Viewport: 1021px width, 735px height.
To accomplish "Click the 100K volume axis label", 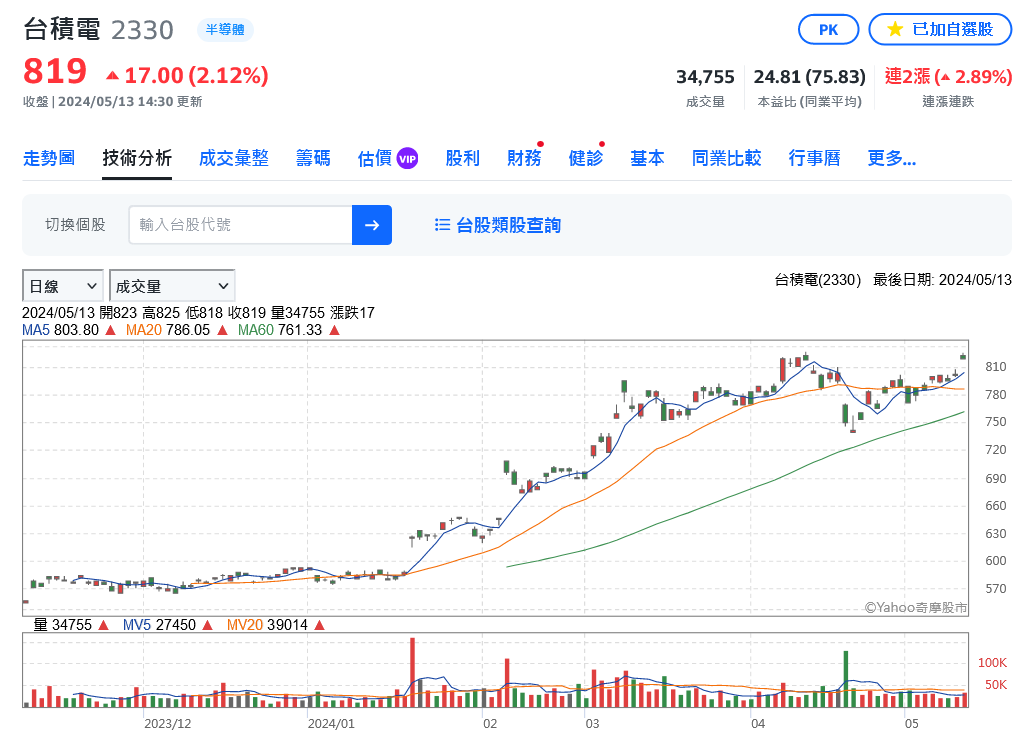I will pyautogui.click(x=992, y=663).
